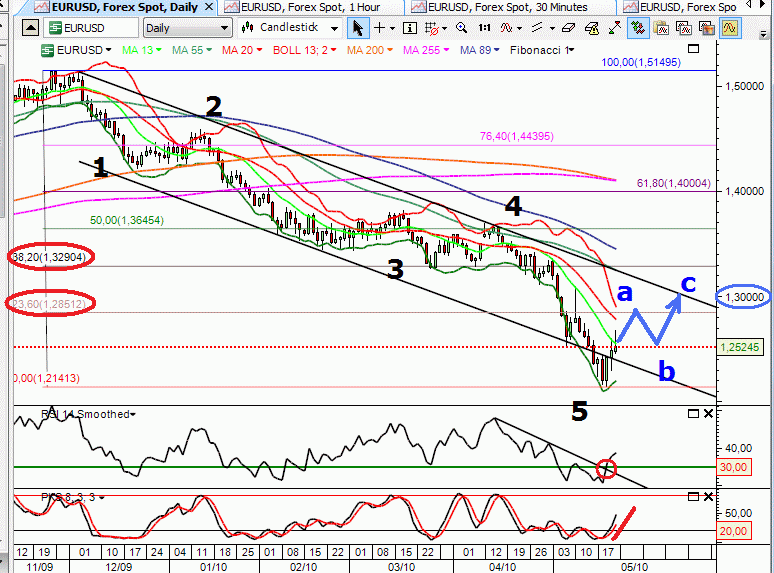
Task: Toggle the highlighted yellow indicator button
Action: point(730,28)
